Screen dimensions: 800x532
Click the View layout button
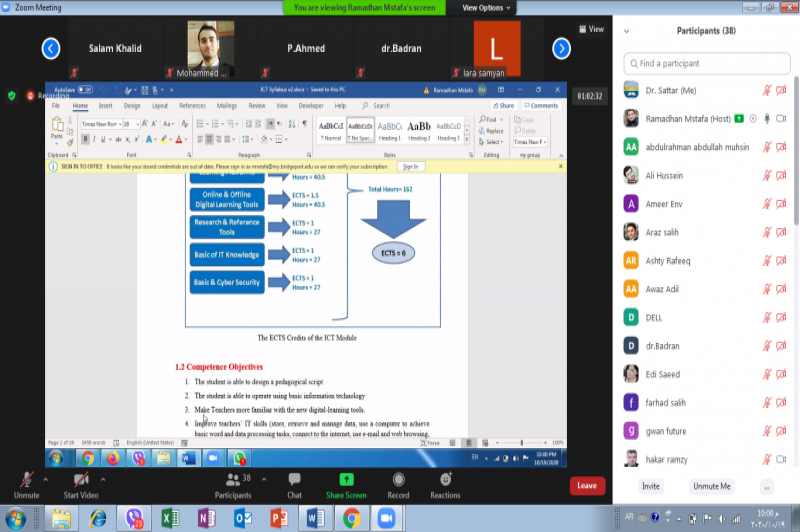pos(591,29)
